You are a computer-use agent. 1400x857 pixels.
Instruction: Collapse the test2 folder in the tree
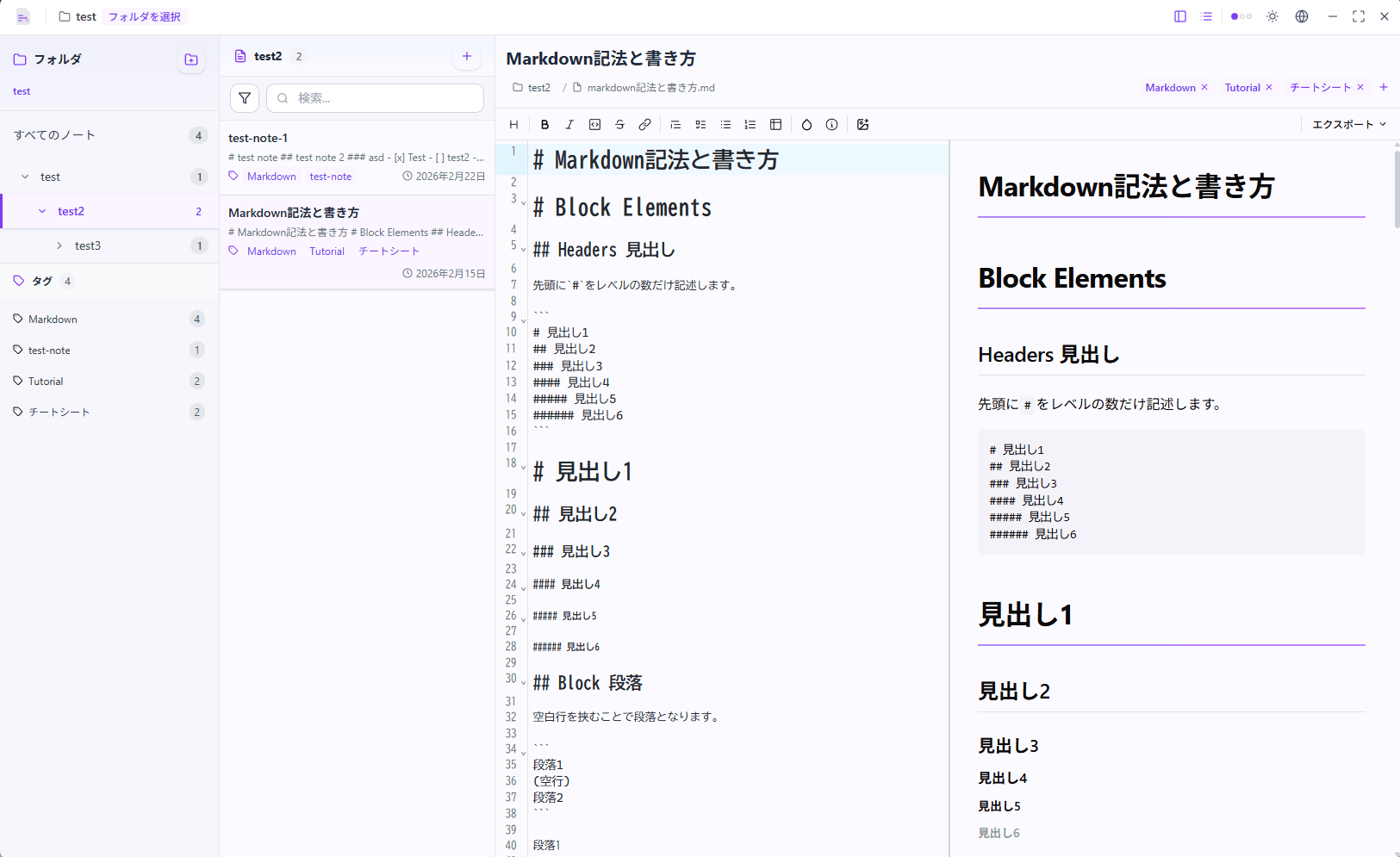coord(40,211)
